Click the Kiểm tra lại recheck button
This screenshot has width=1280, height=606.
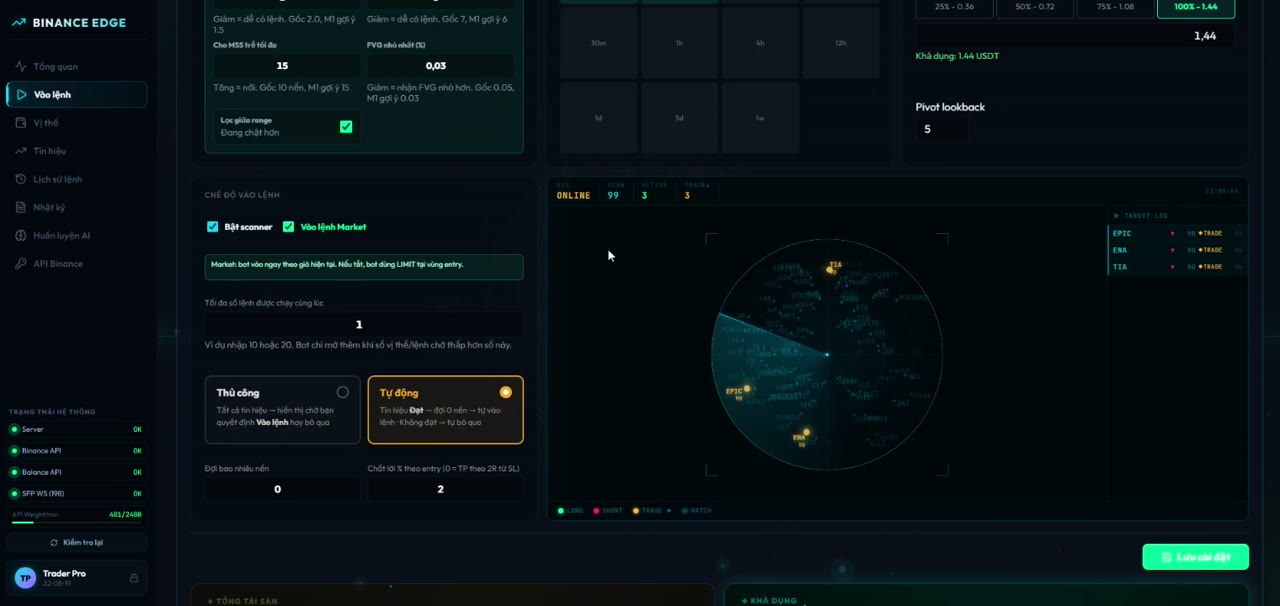77,542
